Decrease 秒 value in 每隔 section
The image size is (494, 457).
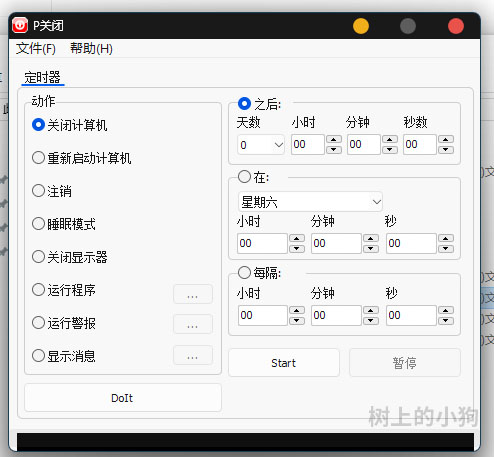(x=446, y=321)
